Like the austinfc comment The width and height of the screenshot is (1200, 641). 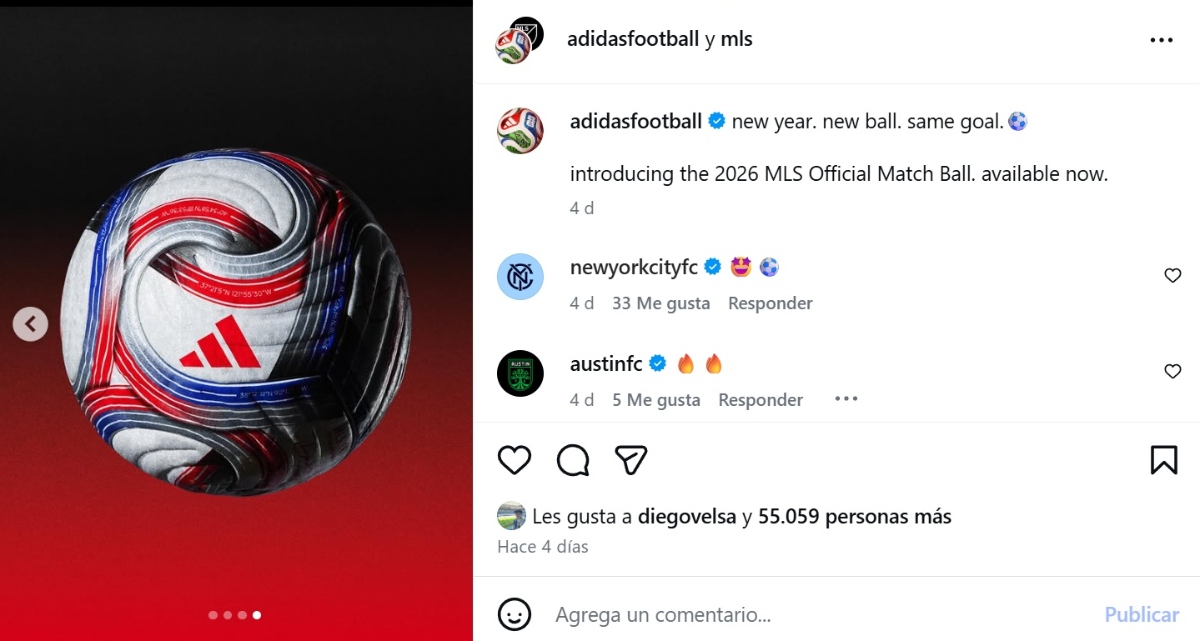click(1173, 372)
